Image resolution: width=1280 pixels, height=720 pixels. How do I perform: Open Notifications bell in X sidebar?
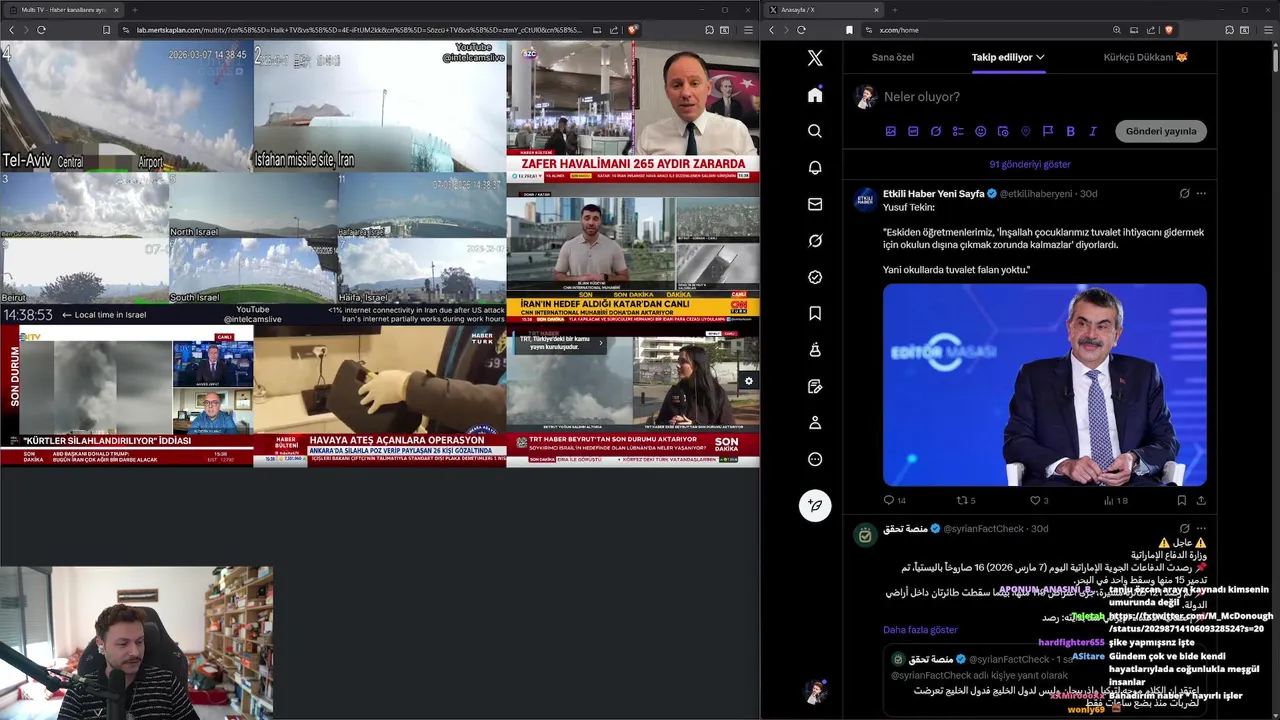point(815,168)
